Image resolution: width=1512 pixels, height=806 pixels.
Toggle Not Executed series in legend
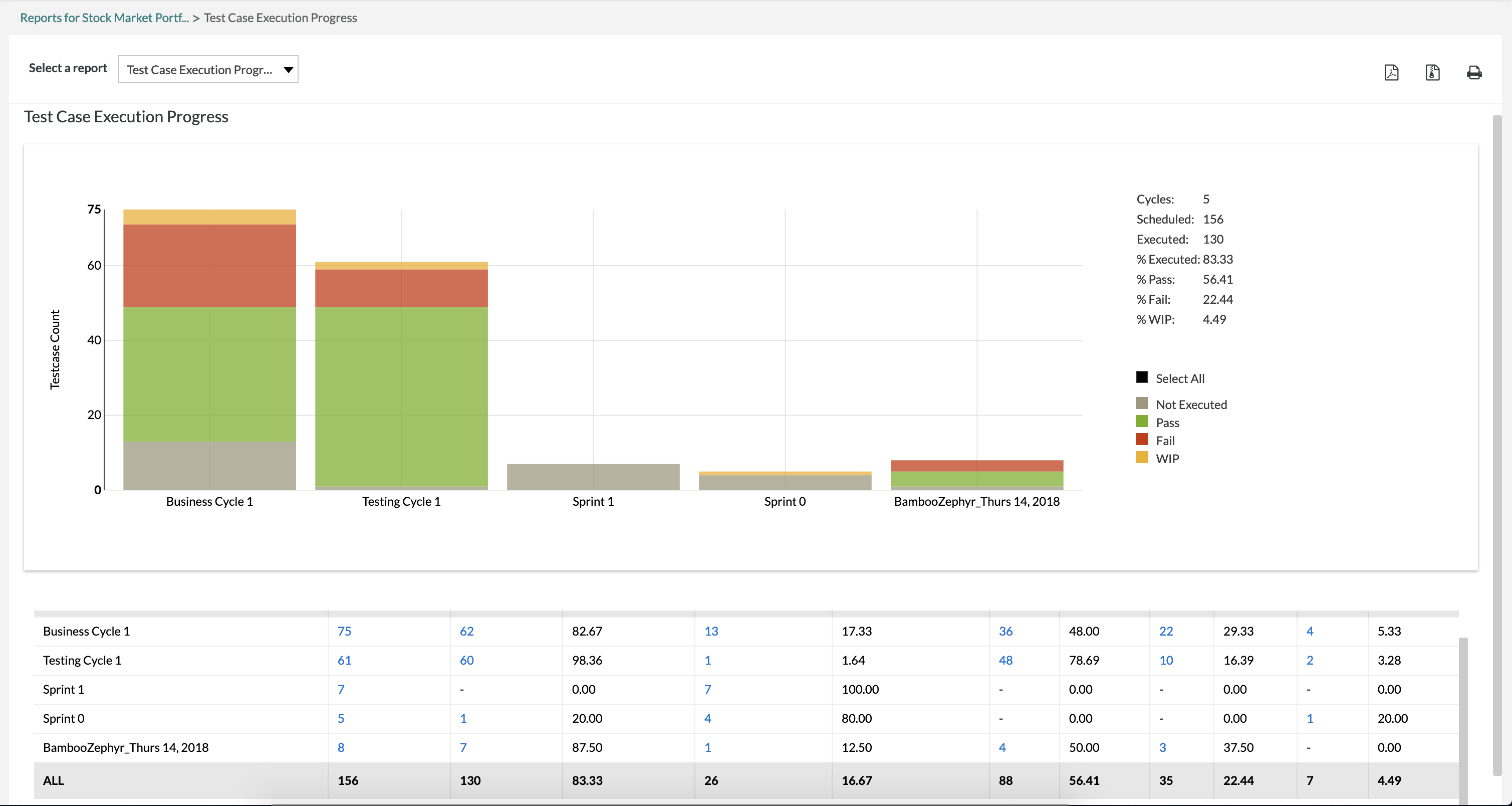(1142, 404)
